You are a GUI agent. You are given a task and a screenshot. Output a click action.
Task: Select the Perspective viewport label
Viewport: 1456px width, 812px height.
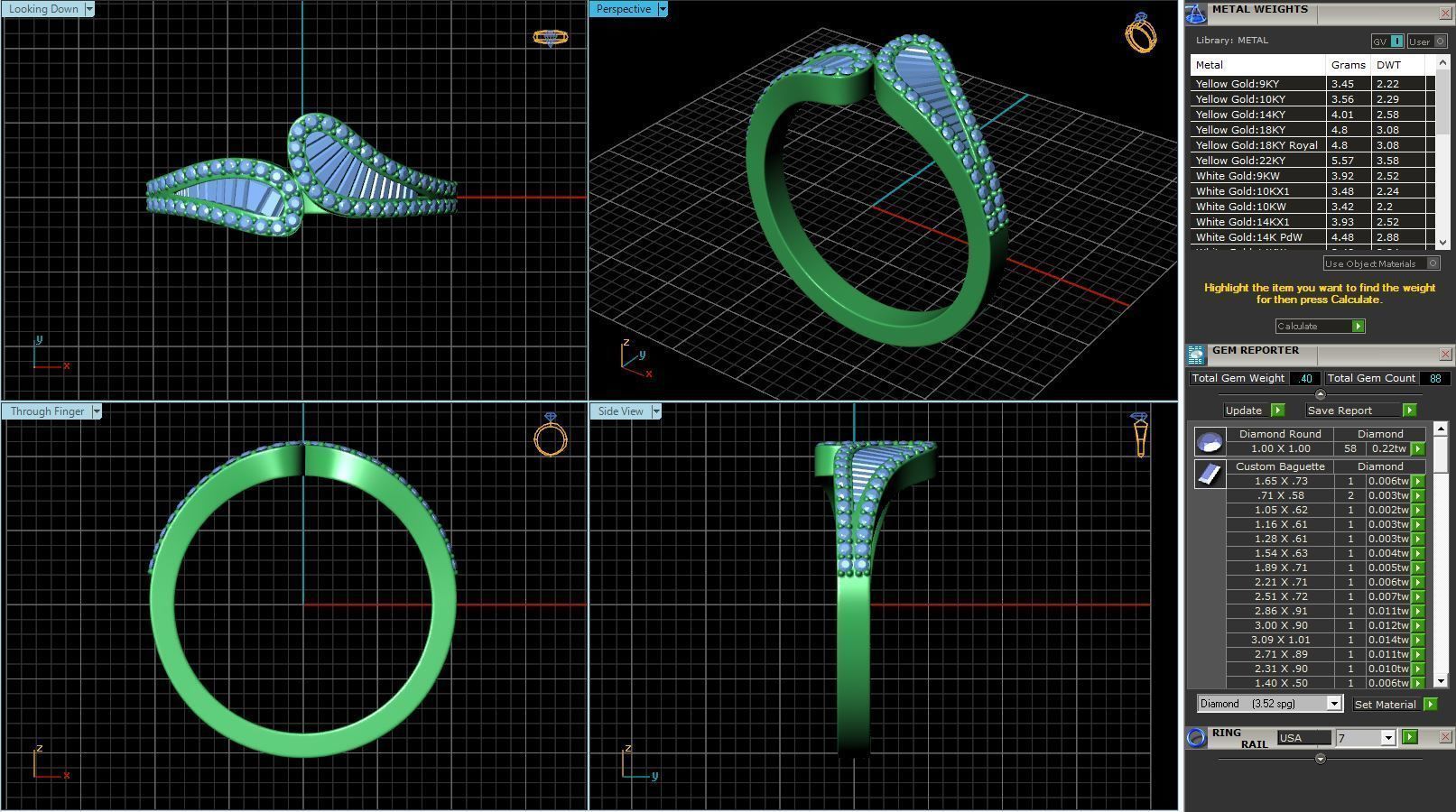tap(624, 9)
